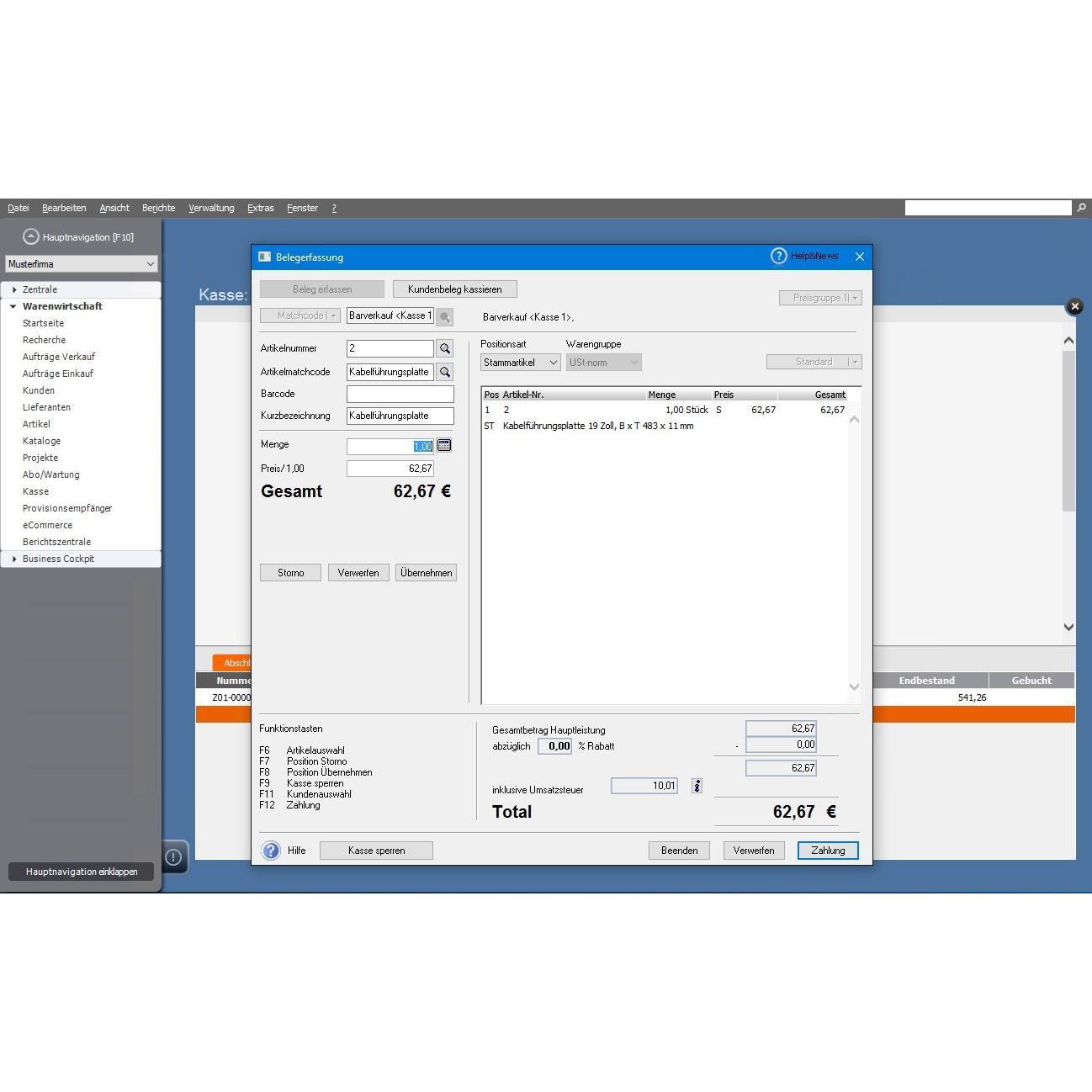Open Help&News icon in dialog title bar
Screen dimensions: 1092x1092
pyautogui.click(x=779, y=257)
